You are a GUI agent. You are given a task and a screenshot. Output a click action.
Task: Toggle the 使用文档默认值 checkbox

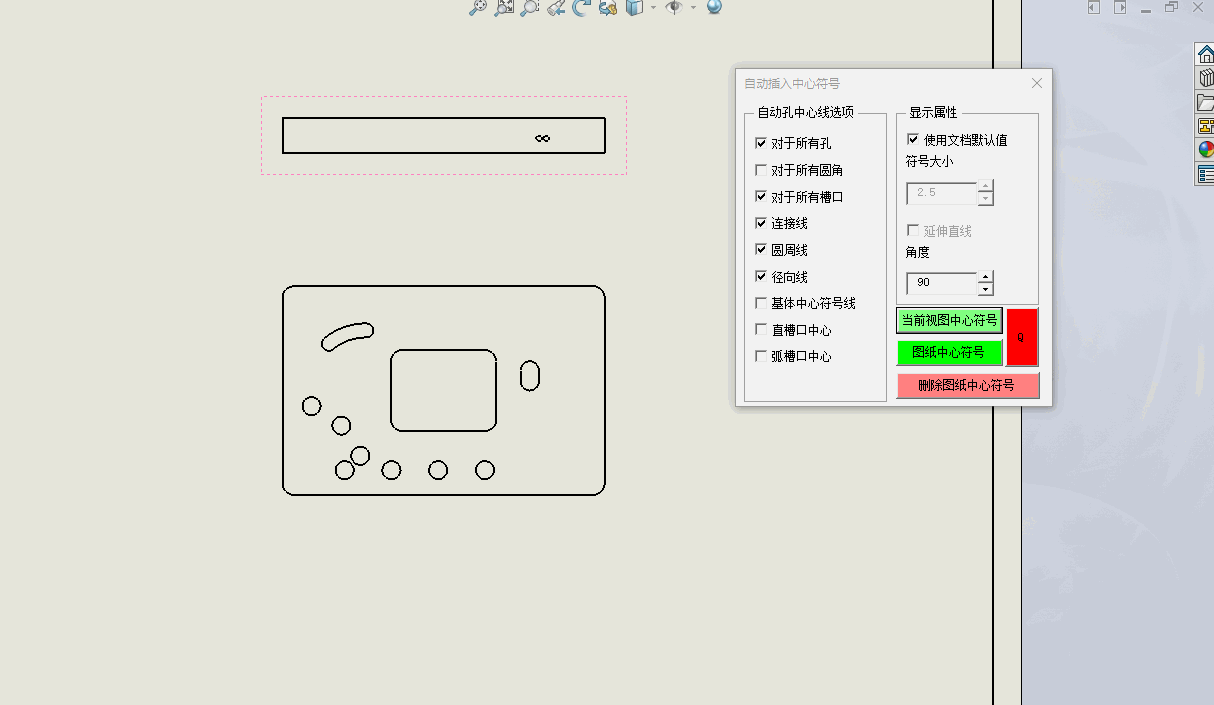pyautogui.click(x=913, y=139)
